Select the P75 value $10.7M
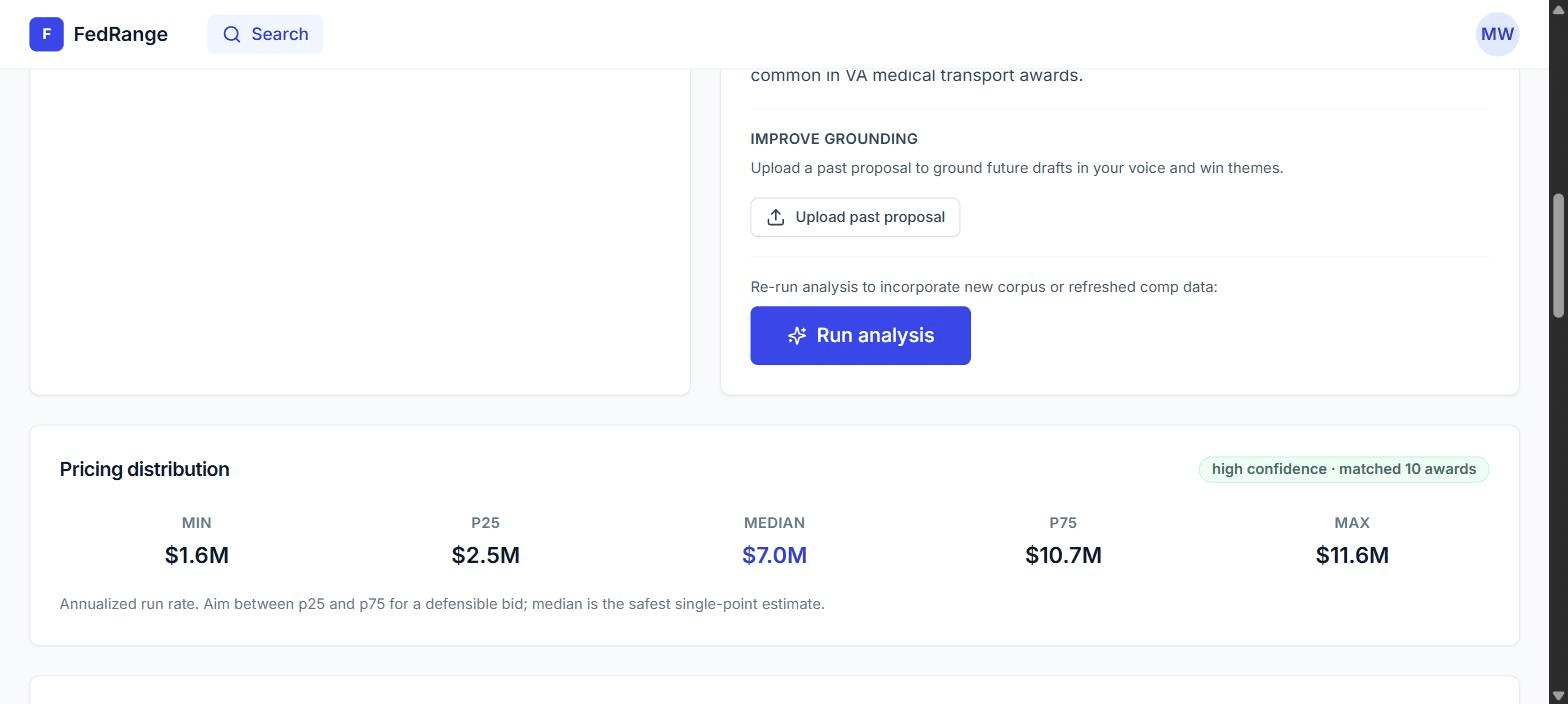Screen dimensions: 1568x704 point(1063,555)
